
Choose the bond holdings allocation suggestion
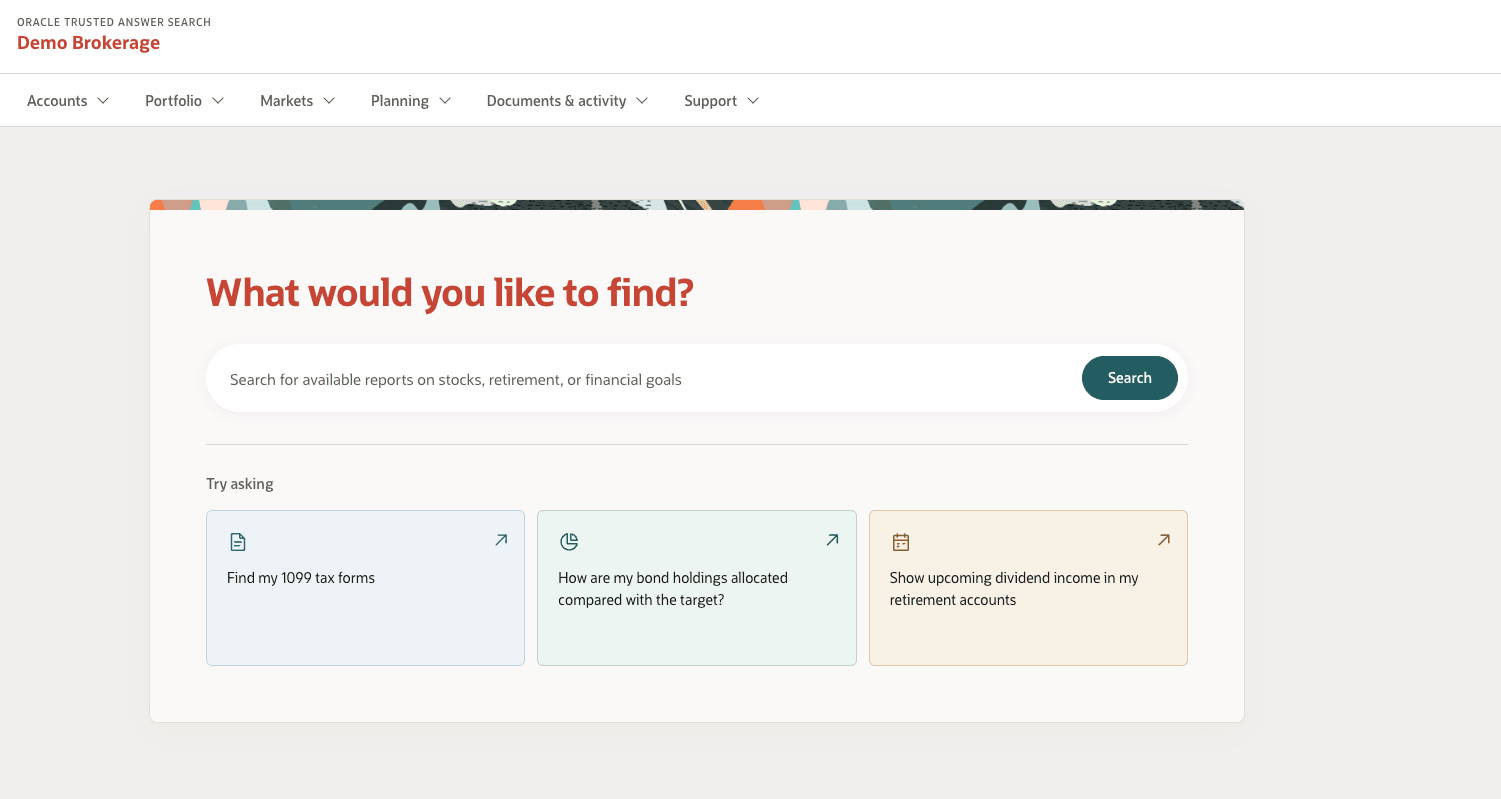pyautogui.click(x=697, y=588)
